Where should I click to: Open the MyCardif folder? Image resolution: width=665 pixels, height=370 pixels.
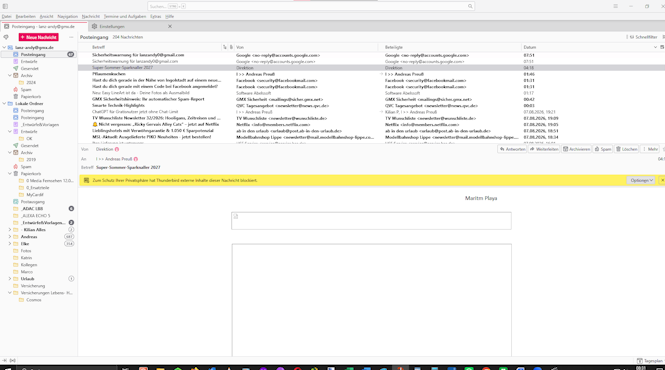point(35,195)
